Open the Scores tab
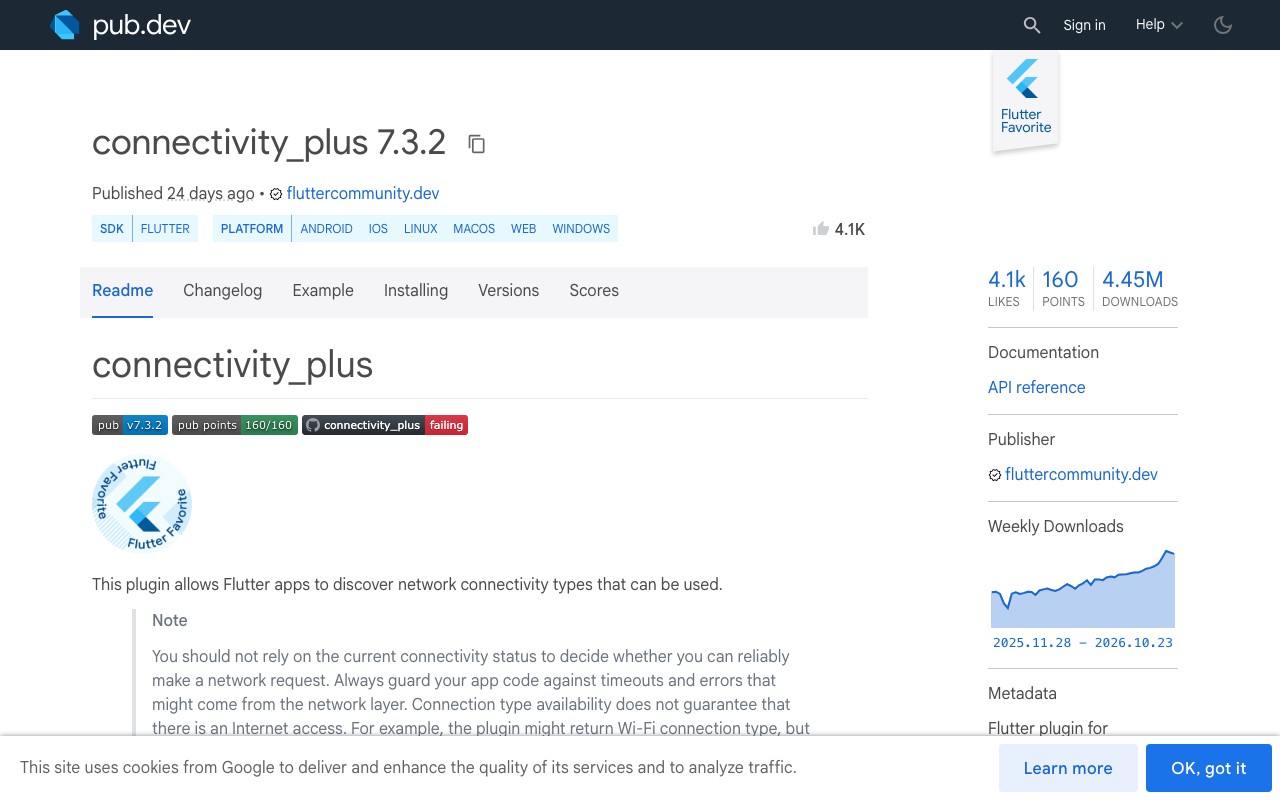The width and height of the screenshot is (1280, 800). [x=594, y=291]
